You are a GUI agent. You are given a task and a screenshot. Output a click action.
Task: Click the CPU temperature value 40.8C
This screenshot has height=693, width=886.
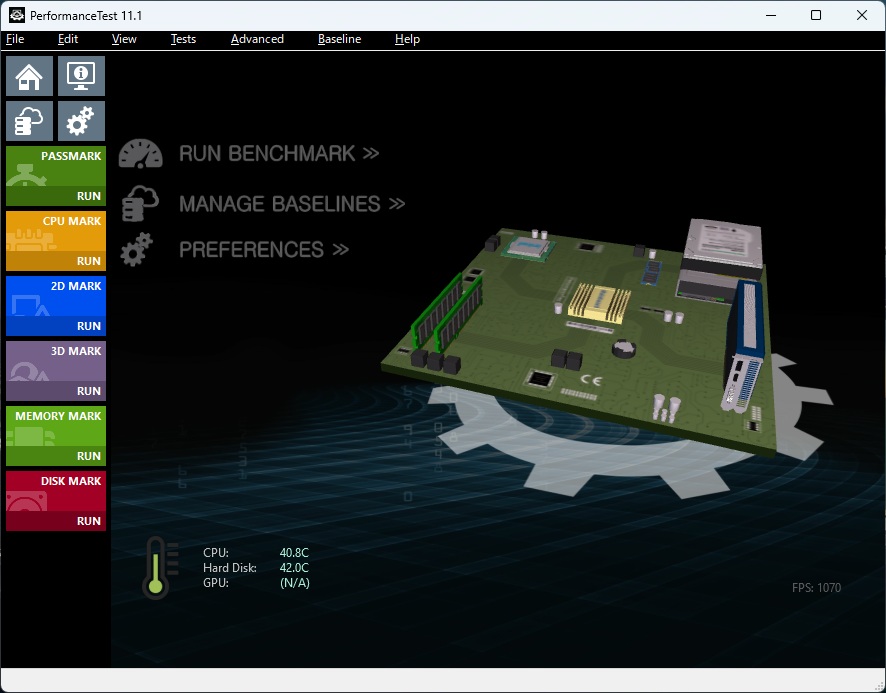point(294,553)
